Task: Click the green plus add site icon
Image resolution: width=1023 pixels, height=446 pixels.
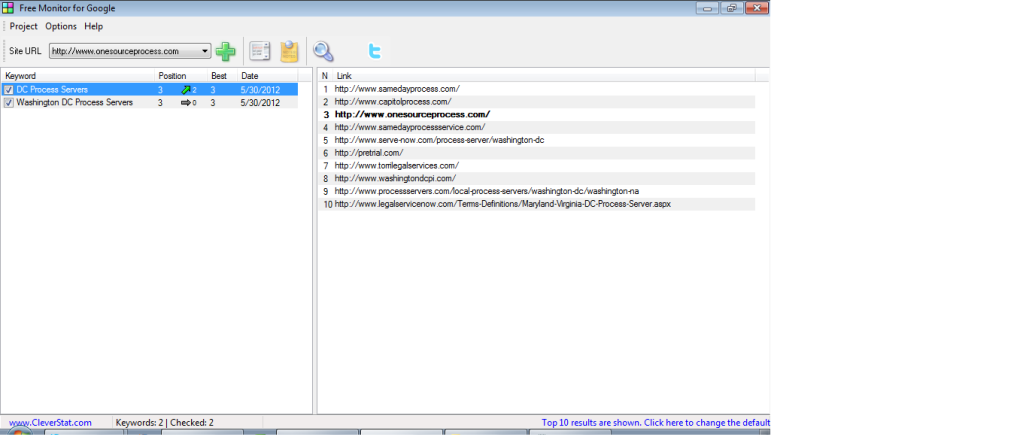Action: [x=226, y=52]
